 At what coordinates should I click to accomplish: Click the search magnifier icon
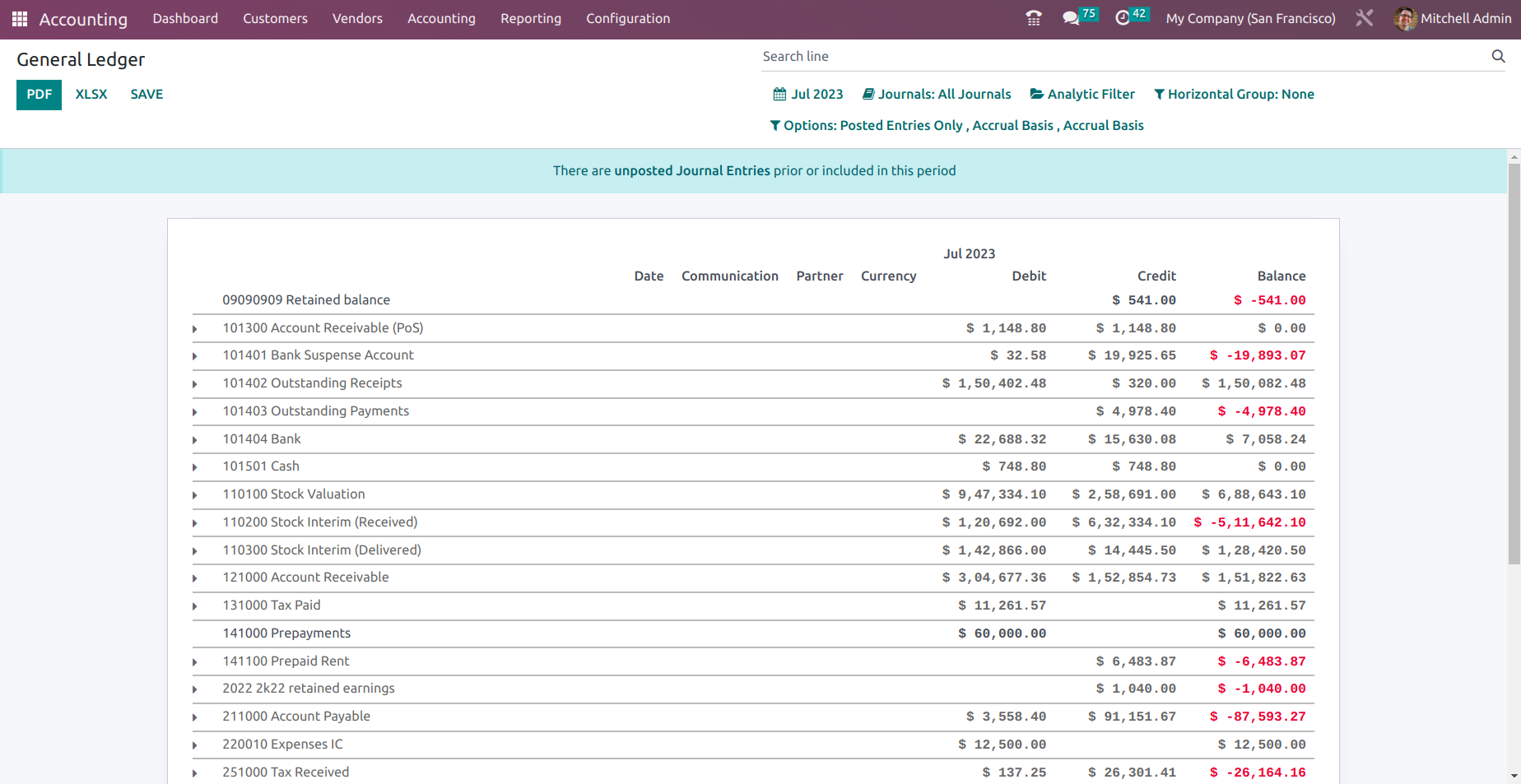click(1498, 56)
